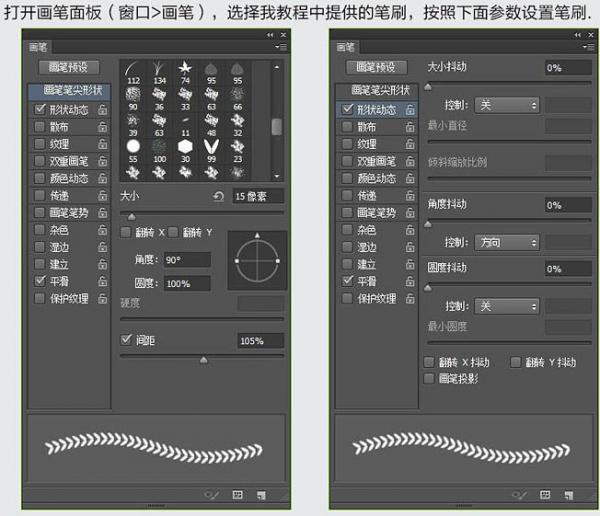Toggle lock icon for 形状动态 in left panel
The width and height of the screenshot is (600, 516).
(103, 110)
